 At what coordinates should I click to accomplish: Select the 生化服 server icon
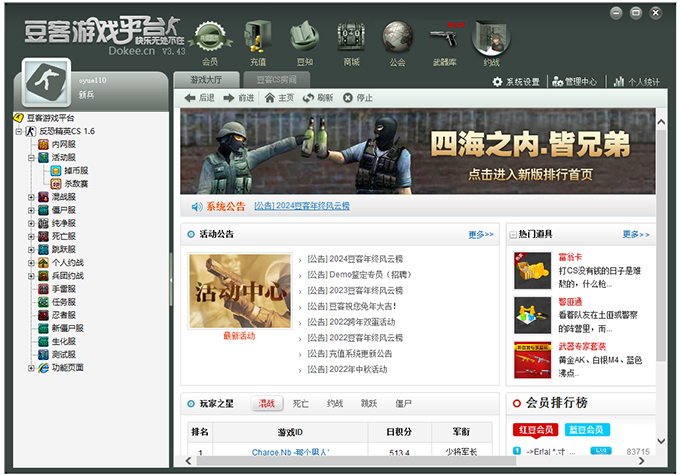(43, 341)
